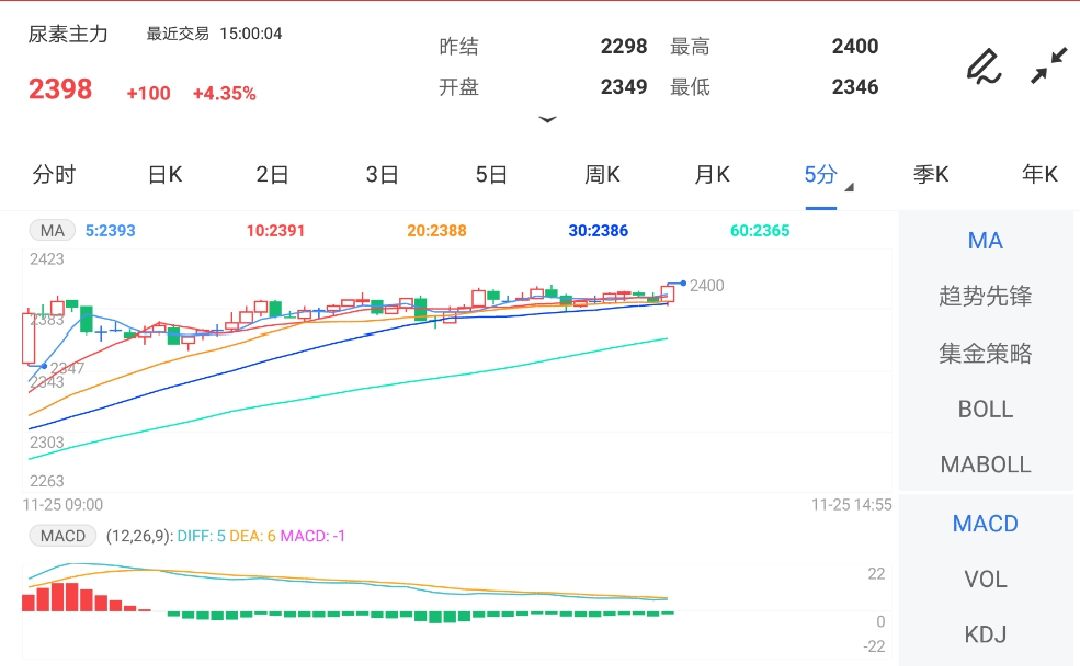Click the latest price 2398

click(x=60, y=90)
